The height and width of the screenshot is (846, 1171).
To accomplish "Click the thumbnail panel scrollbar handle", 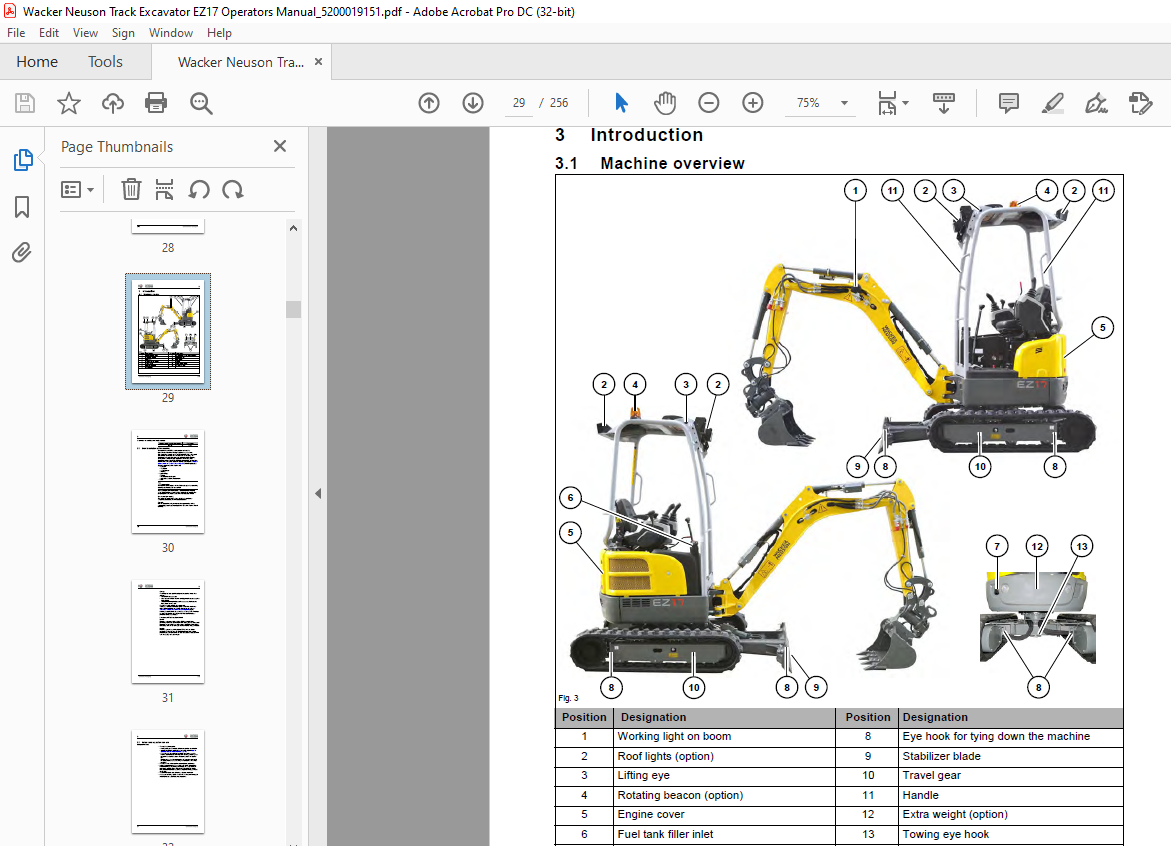I will pyautogui.click(x=293, y=309).
